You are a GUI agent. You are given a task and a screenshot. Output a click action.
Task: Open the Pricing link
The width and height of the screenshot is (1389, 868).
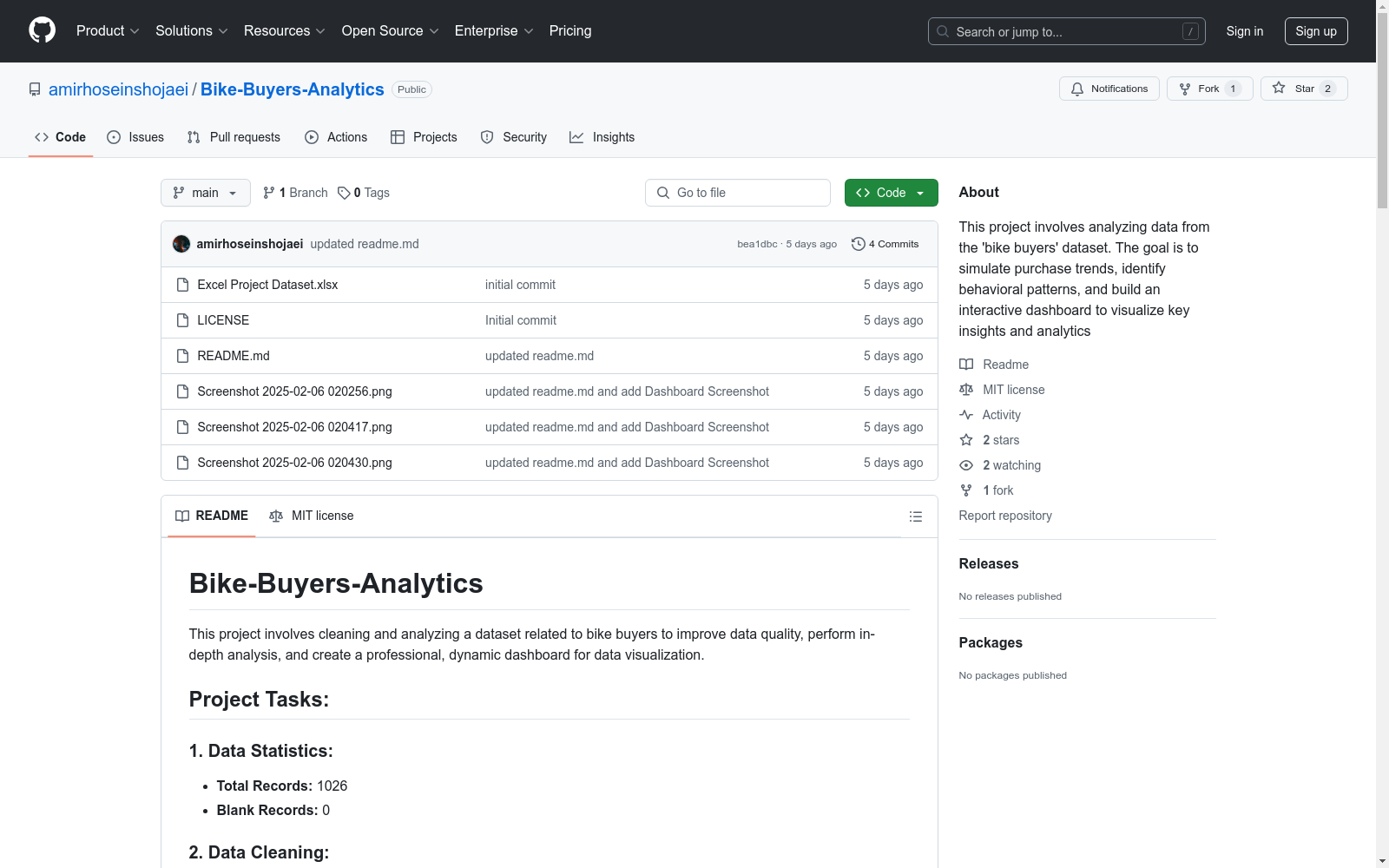570,31
